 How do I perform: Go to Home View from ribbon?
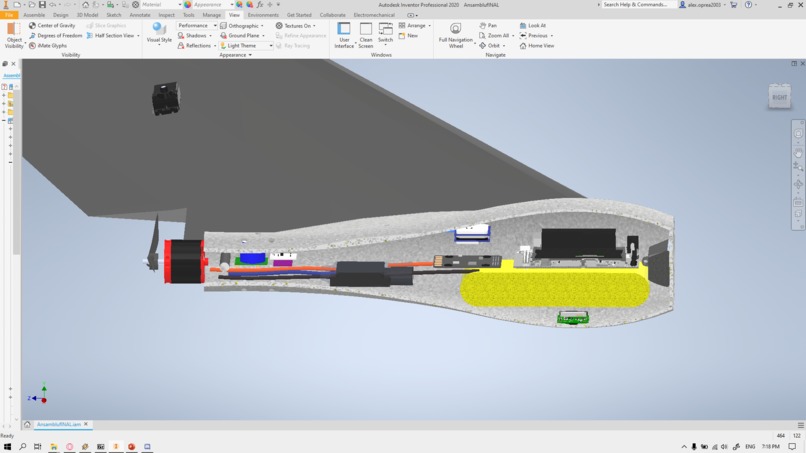537,46
